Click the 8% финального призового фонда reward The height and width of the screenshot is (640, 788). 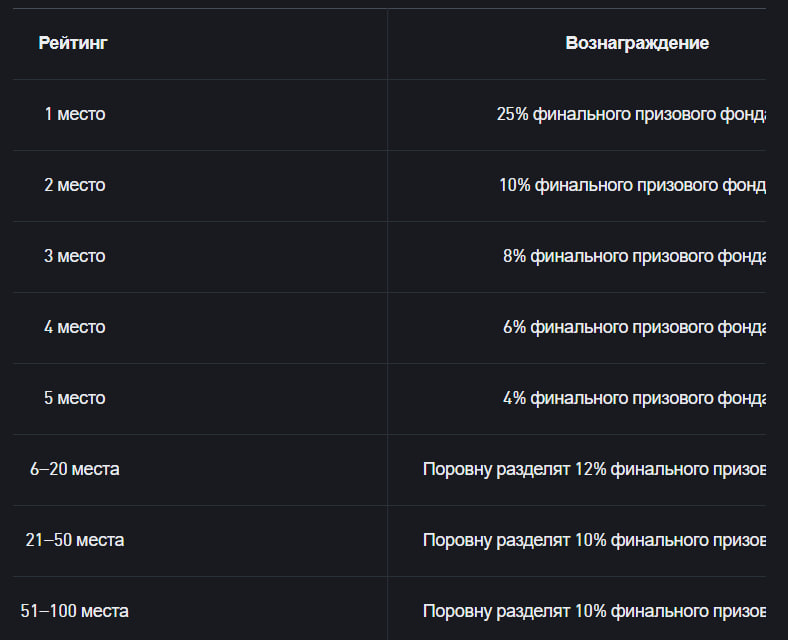(x=634, y=256)
